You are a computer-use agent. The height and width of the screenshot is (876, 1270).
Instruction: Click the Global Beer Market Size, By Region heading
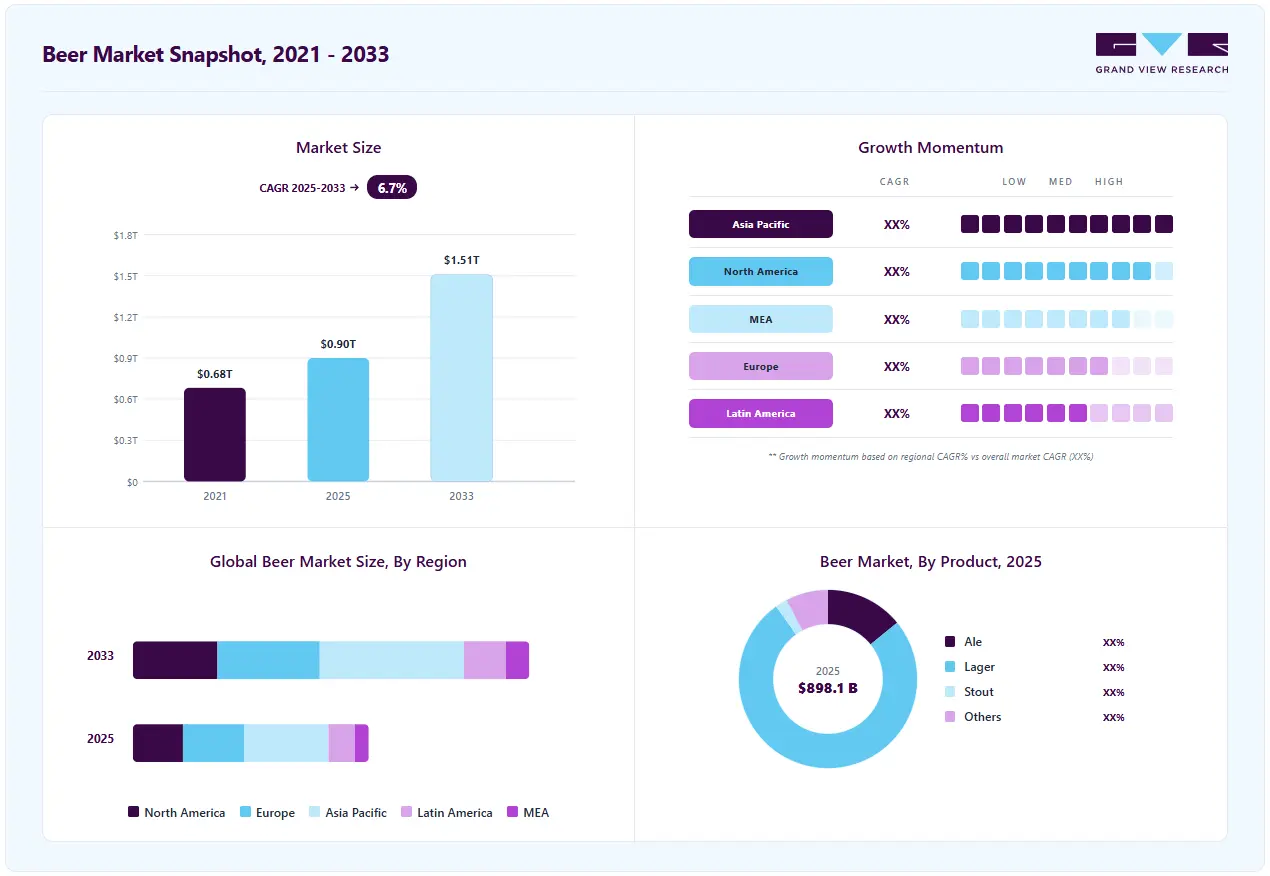(338, 562)
